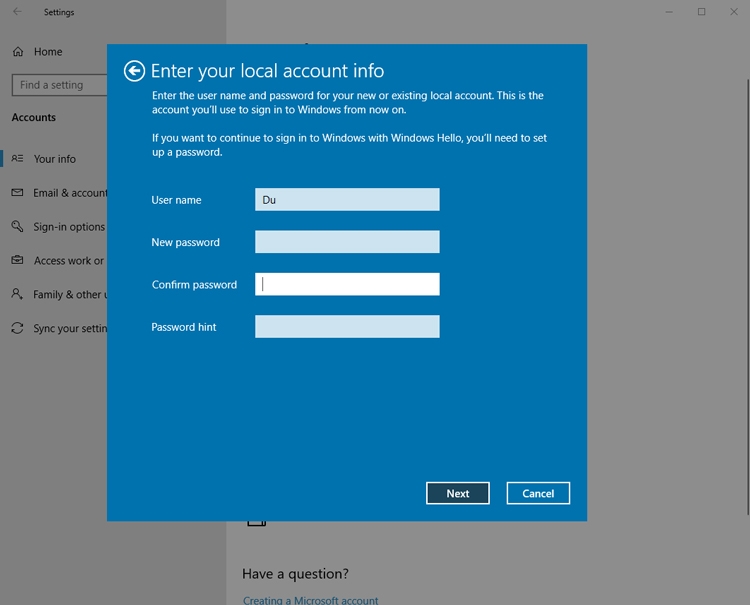The width and height of the screenshot is (750, 605).
Task: Select Your info in the sidebar
Action: 55,159
